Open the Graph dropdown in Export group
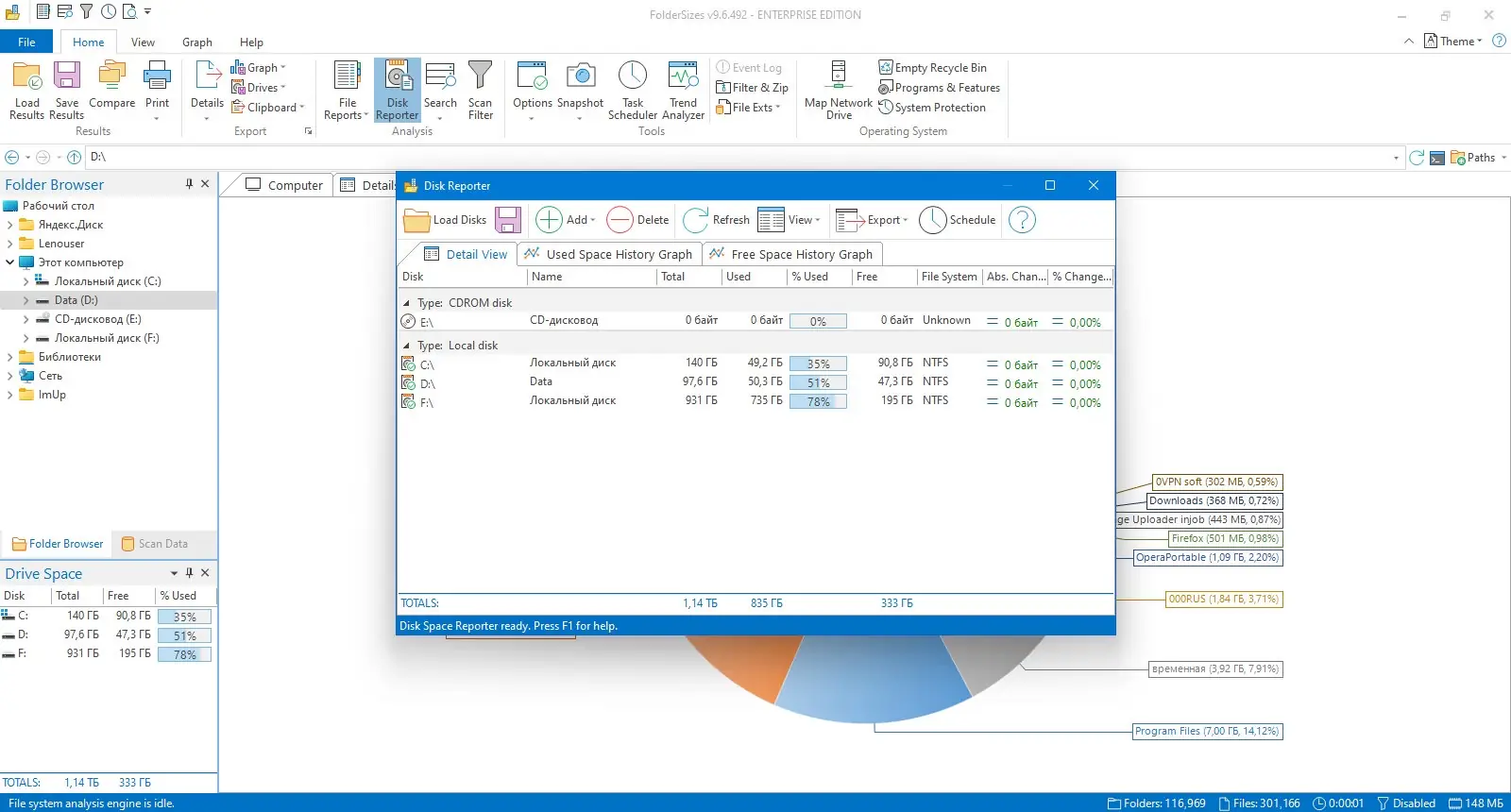 (x=258, y=68)
